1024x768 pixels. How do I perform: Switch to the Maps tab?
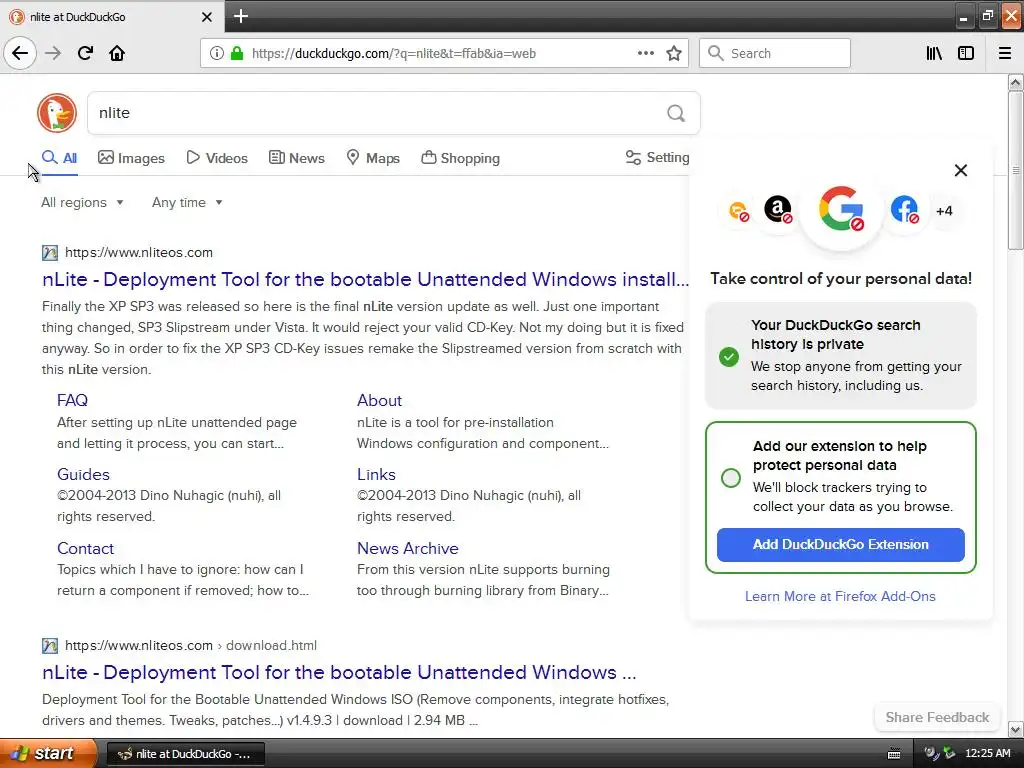tap(373, 158)
